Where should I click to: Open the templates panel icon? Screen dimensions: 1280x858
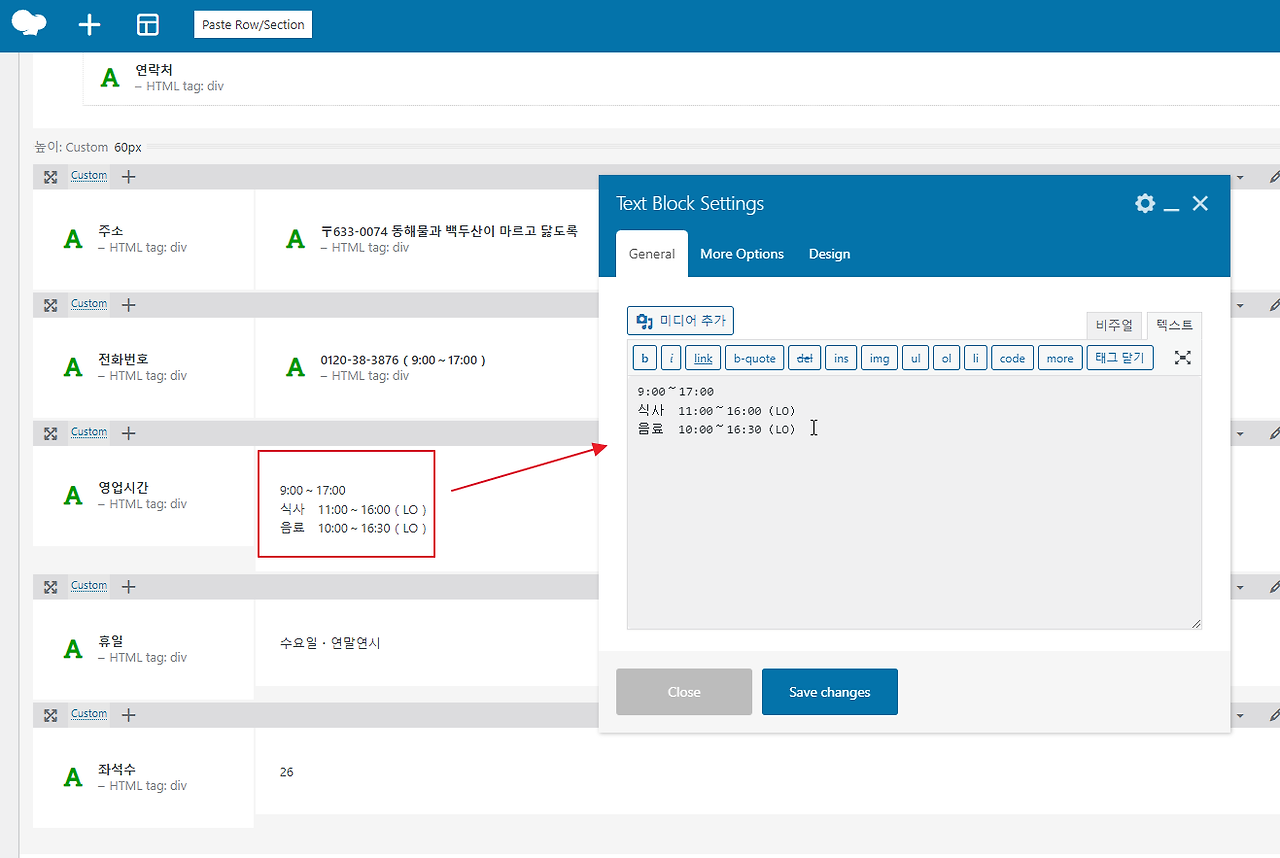tap(148, 25)
